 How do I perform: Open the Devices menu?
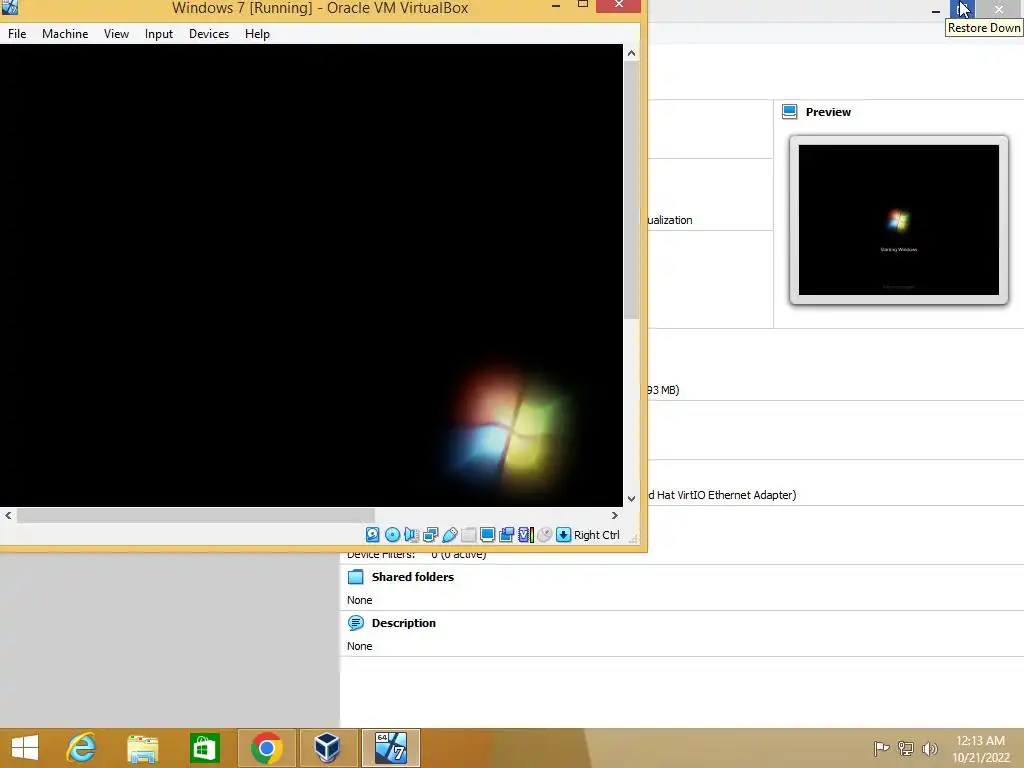coord(209,34)
